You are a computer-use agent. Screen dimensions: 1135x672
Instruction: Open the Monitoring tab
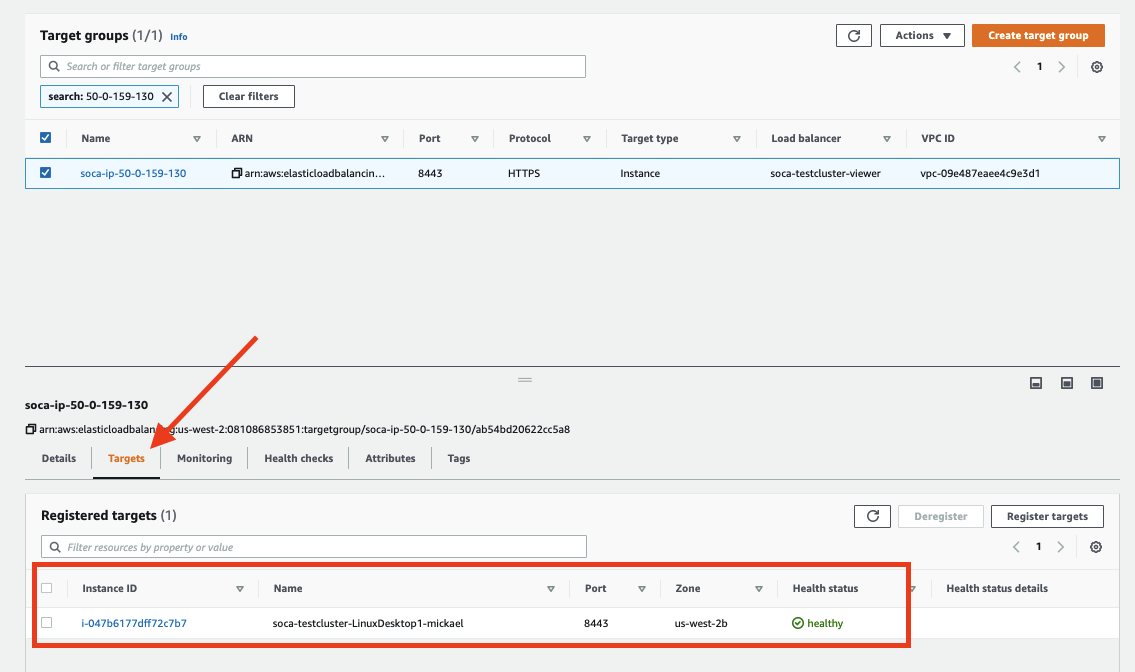pyautogui.click(x=204, y=458)
